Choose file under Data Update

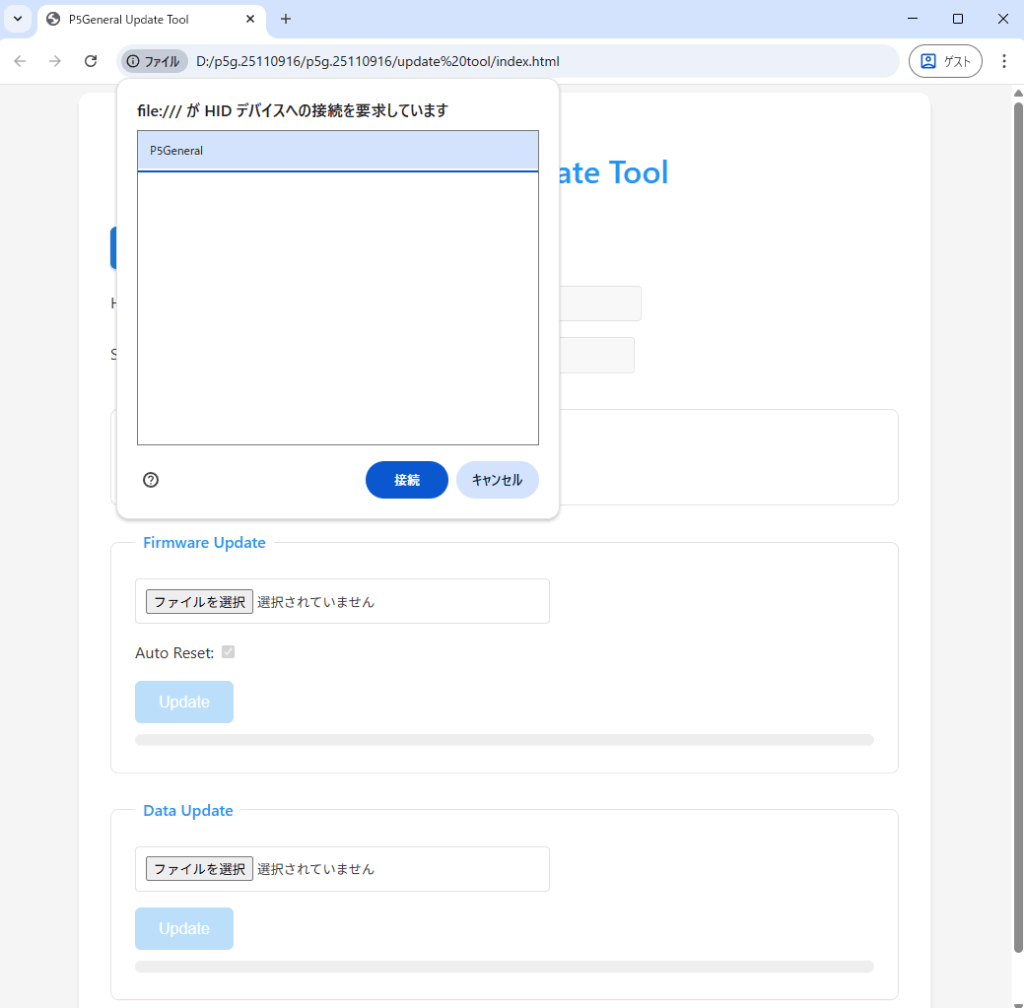tap(199, 869)
